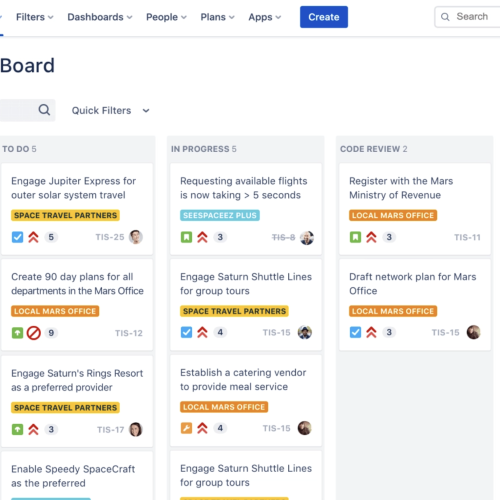Click story bookmark icon on TIS-11 card
Image resolution: width=500 pixels, height=500 pixels.
coord(355,237)
